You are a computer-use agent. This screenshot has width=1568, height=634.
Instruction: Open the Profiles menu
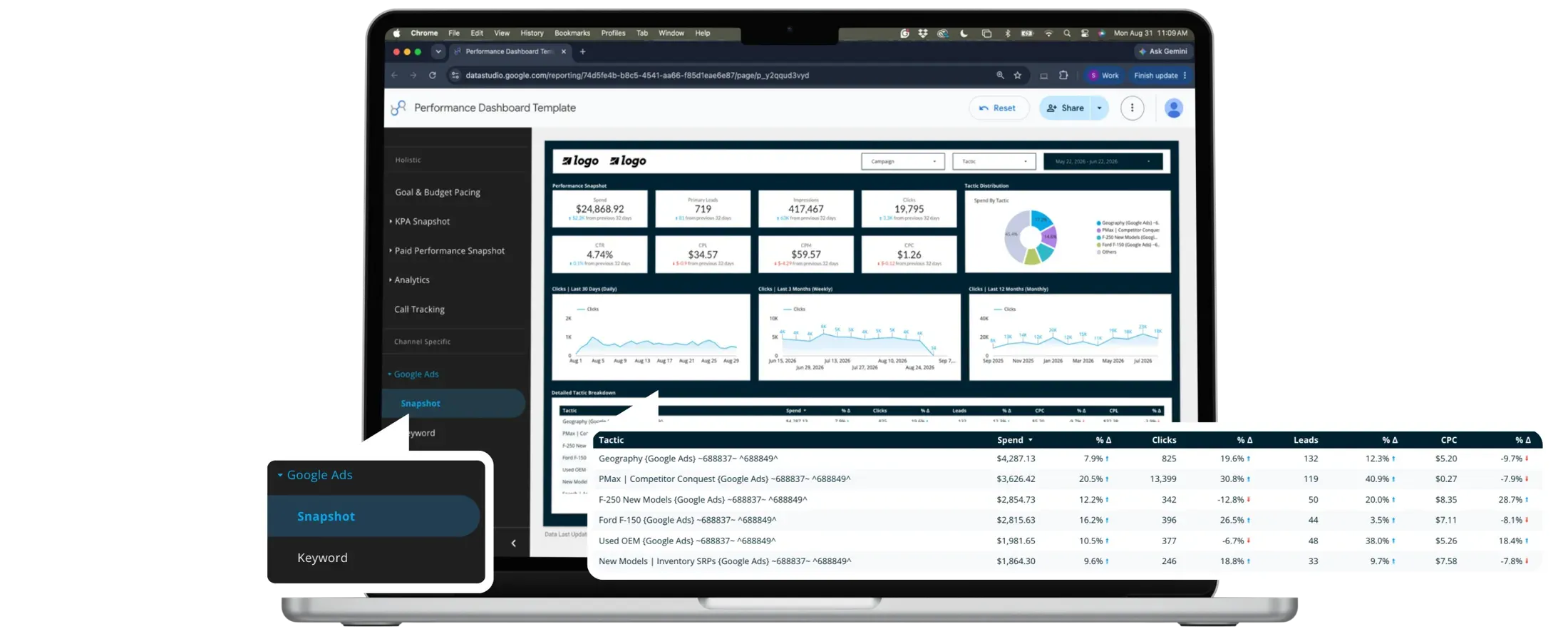[613, 33]
